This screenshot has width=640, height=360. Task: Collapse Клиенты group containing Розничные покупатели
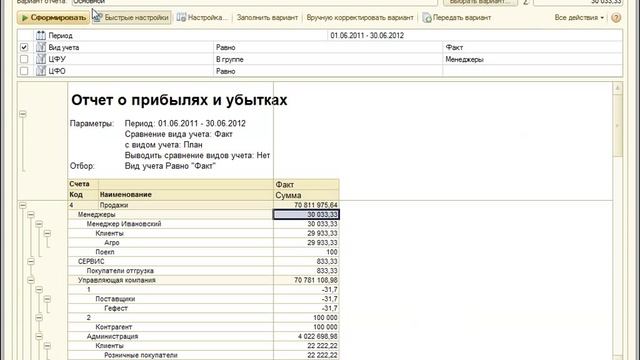pos(47,346)
